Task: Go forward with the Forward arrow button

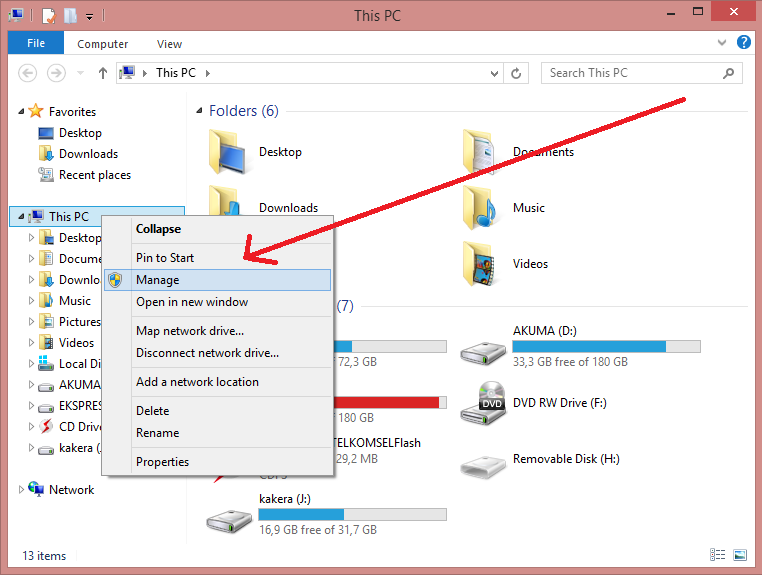Action: [x=56, y=73]
